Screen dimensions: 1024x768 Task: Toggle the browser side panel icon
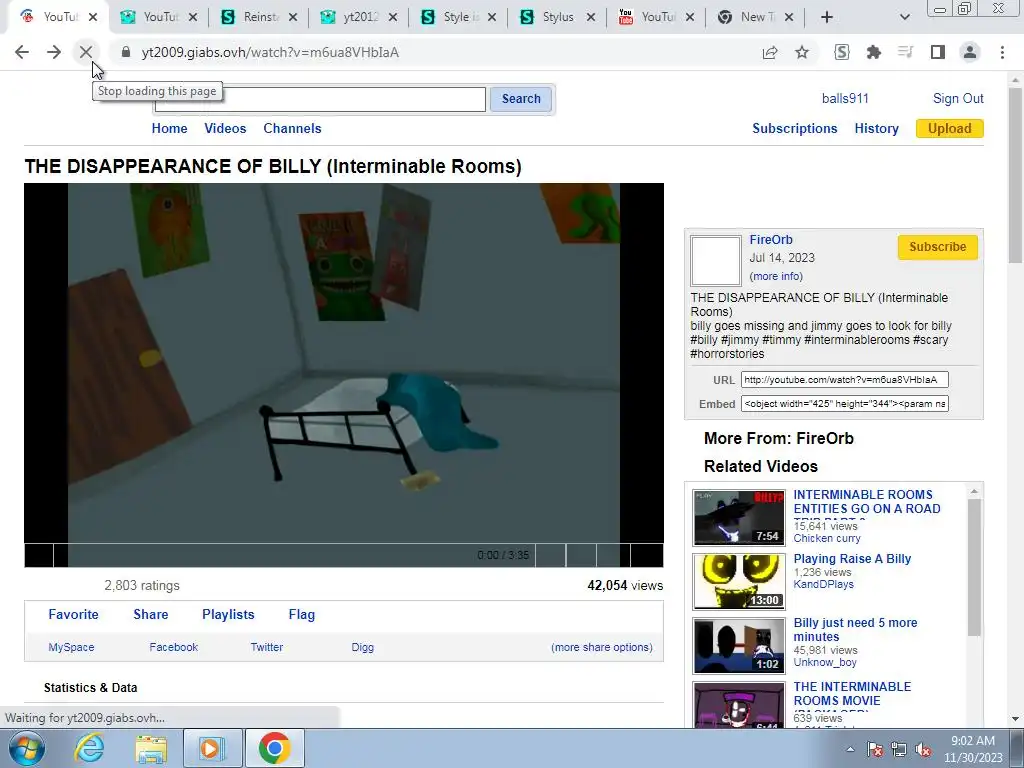click(938, 52)
